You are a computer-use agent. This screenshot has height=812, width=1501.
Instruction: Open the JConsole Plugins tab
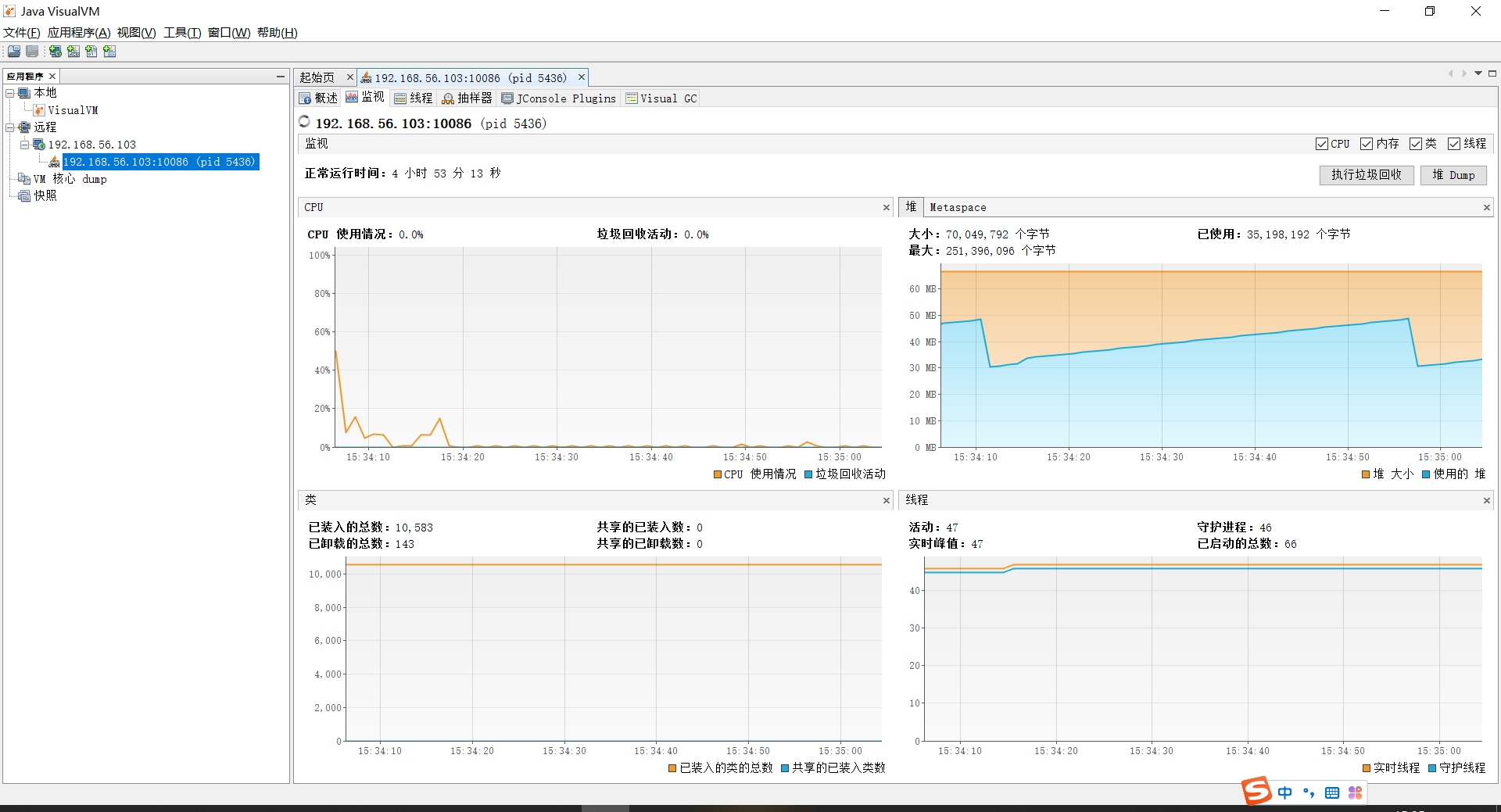558,98
